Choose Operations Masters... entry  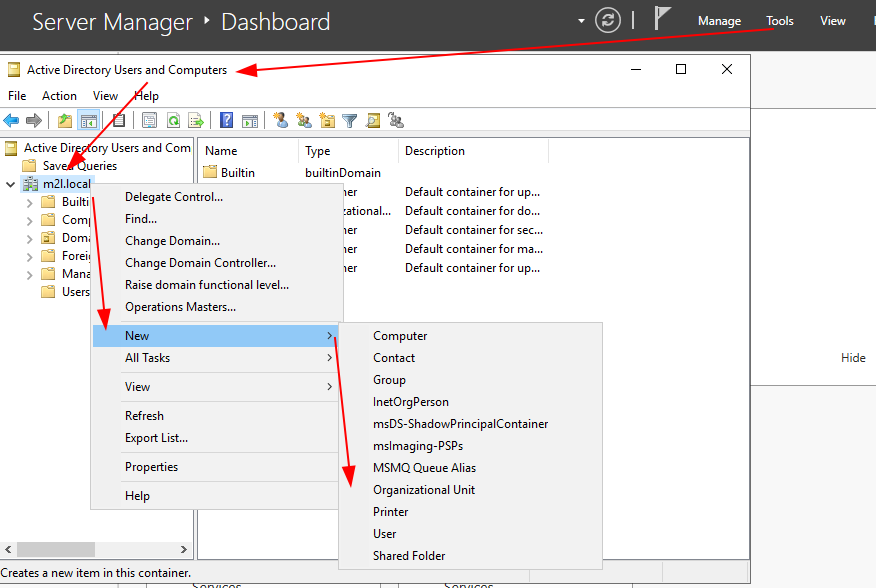[x=215, y=307]
